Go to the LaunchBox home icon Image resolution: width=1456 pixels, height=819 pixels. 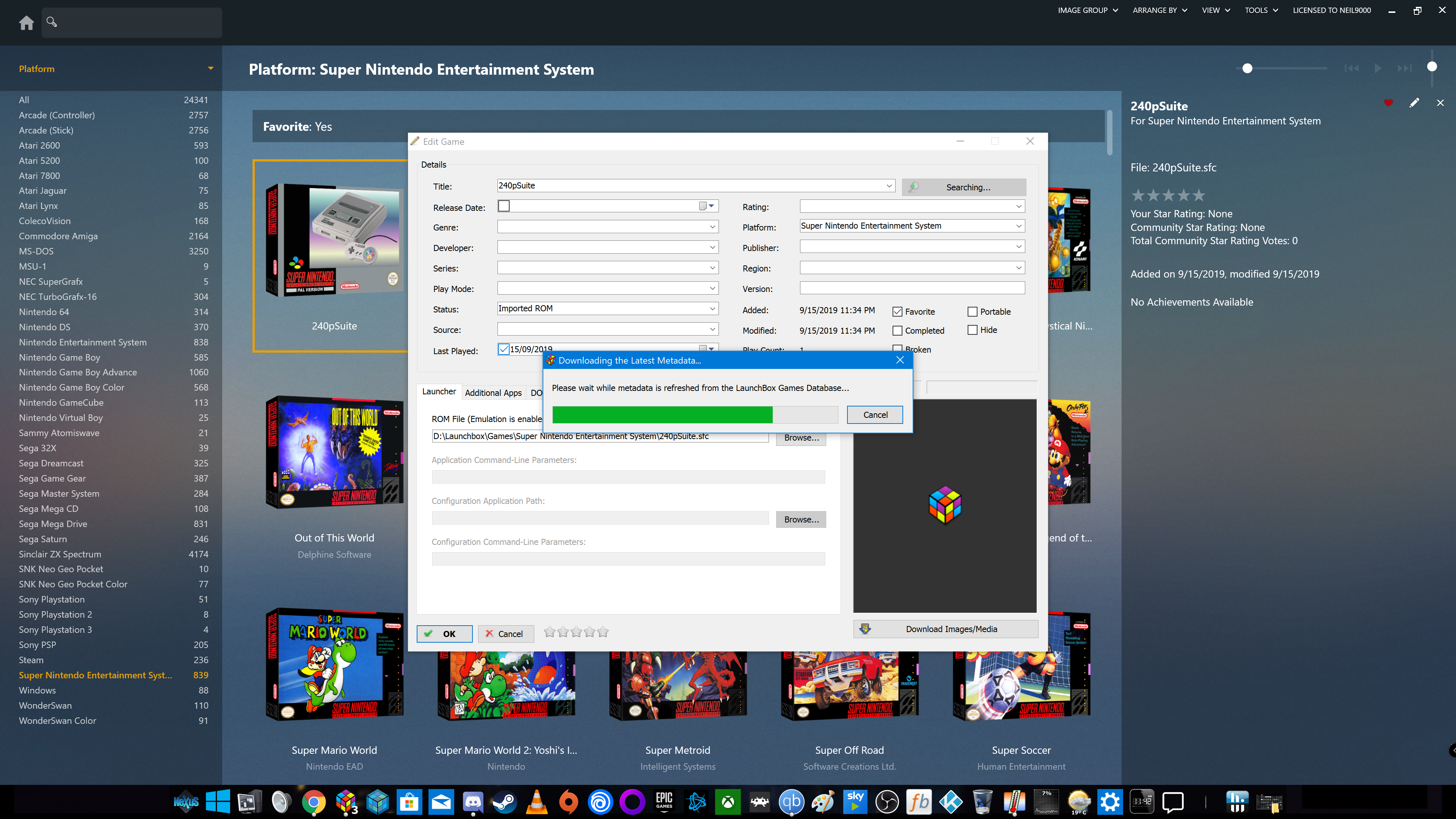coord(26,23)
